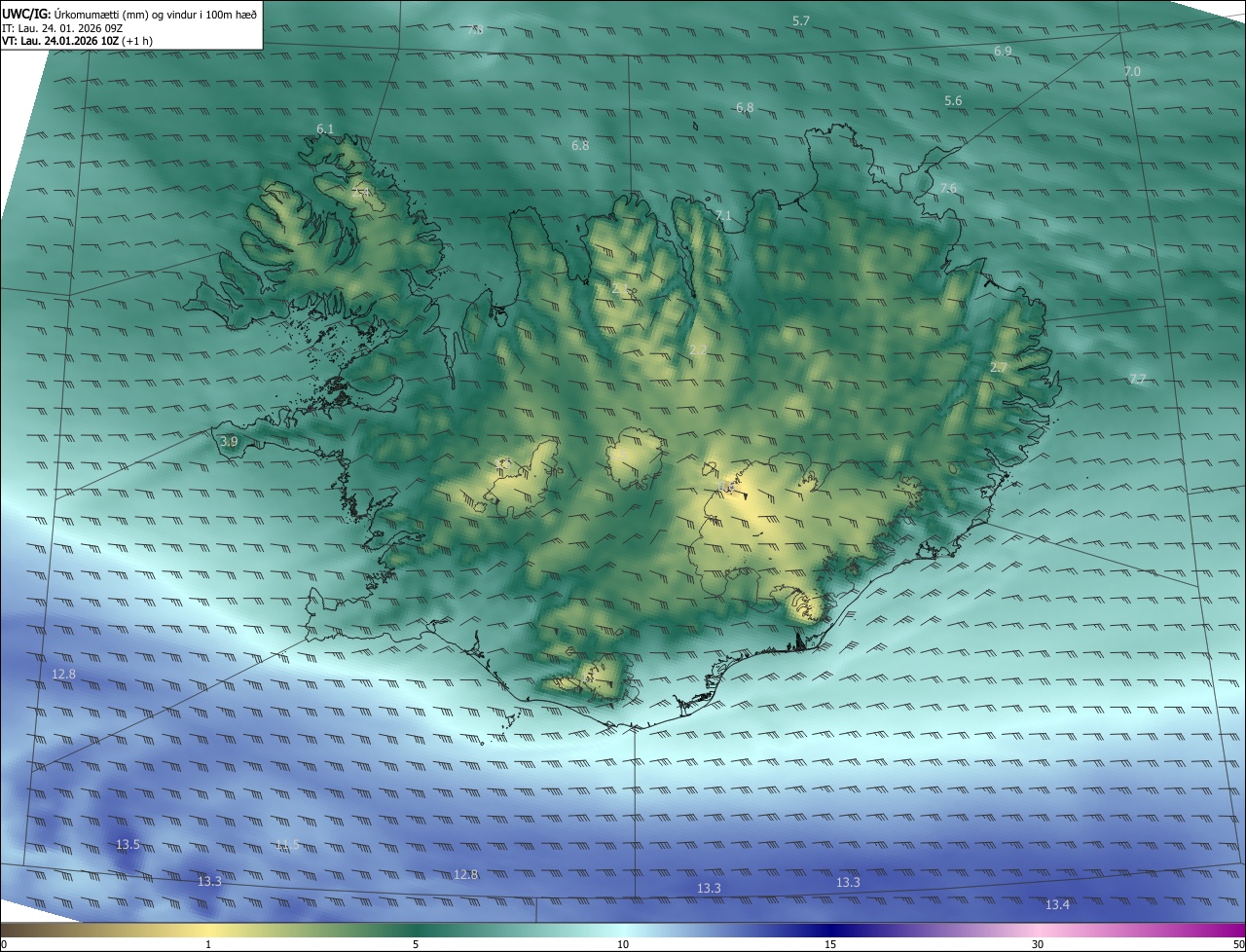Click the color scale tick label 15
Screen dimensions: 1246x952
pos(830,944)
